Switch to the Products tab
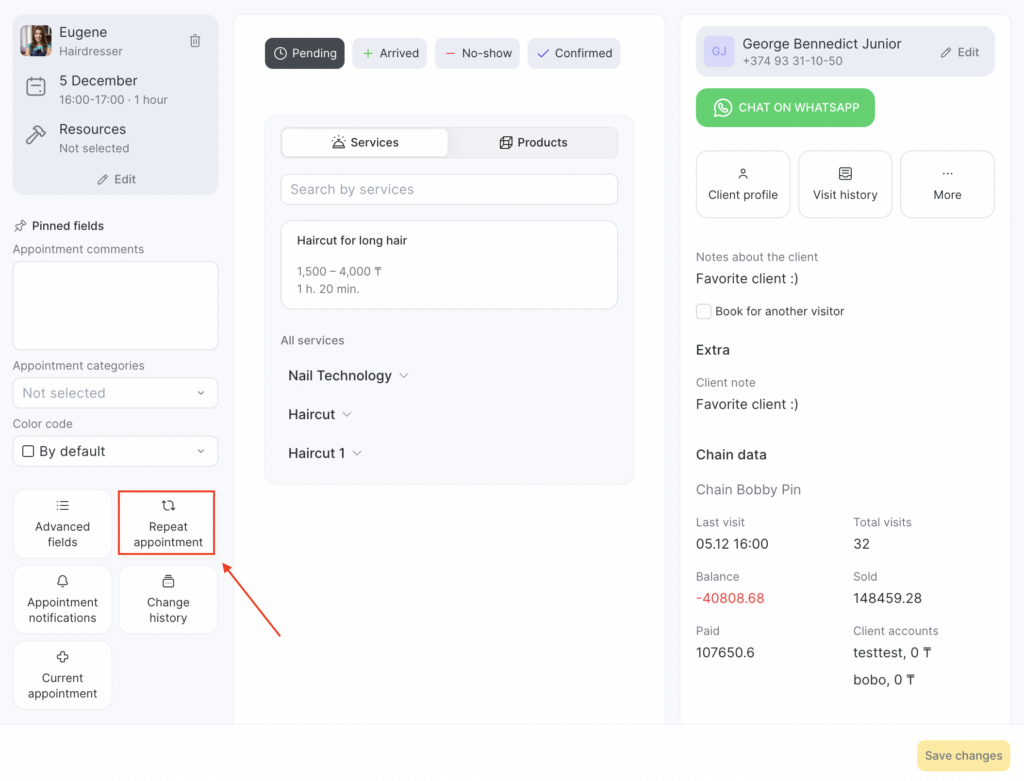Viewport: 1024px width, 781px height. tap(533, 143)
